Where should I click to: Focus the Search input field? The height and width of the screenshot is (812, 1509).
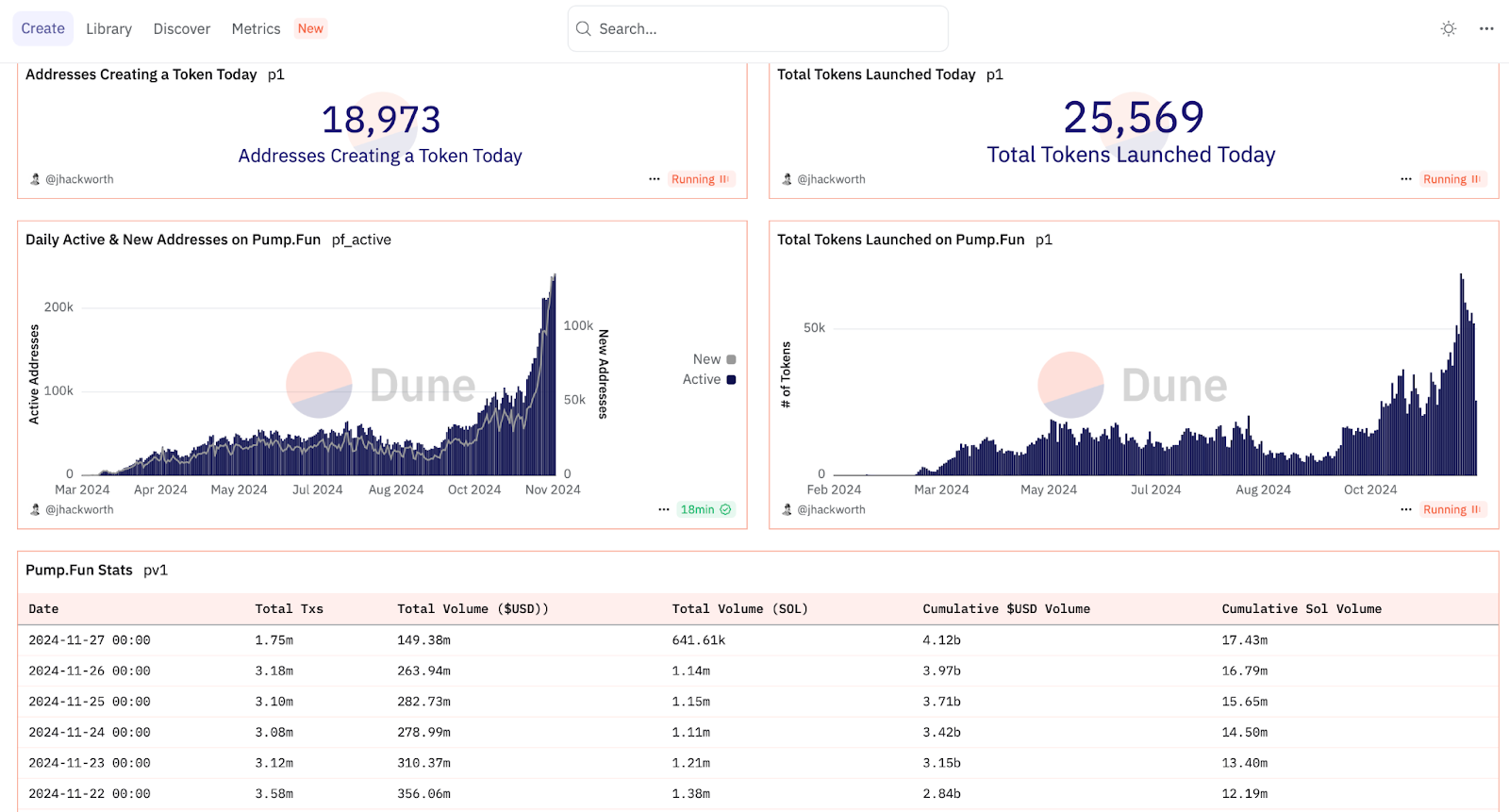[x=769, y=29]
